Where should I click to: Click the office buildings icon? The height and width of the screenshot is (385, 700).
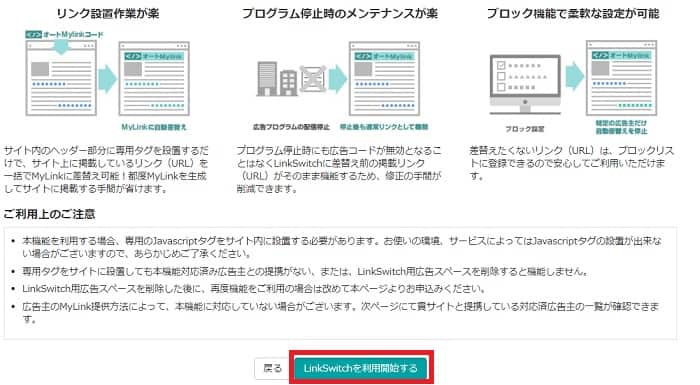pyautogui.click(x=276, y=79)
